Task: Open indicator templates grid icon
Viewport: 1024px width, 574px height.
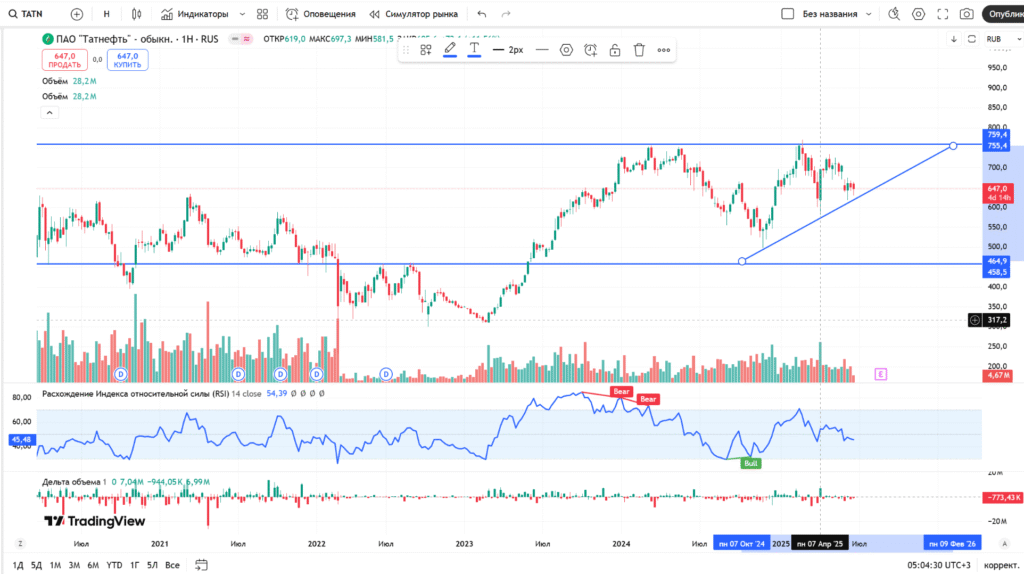Action: pos(263,14)
